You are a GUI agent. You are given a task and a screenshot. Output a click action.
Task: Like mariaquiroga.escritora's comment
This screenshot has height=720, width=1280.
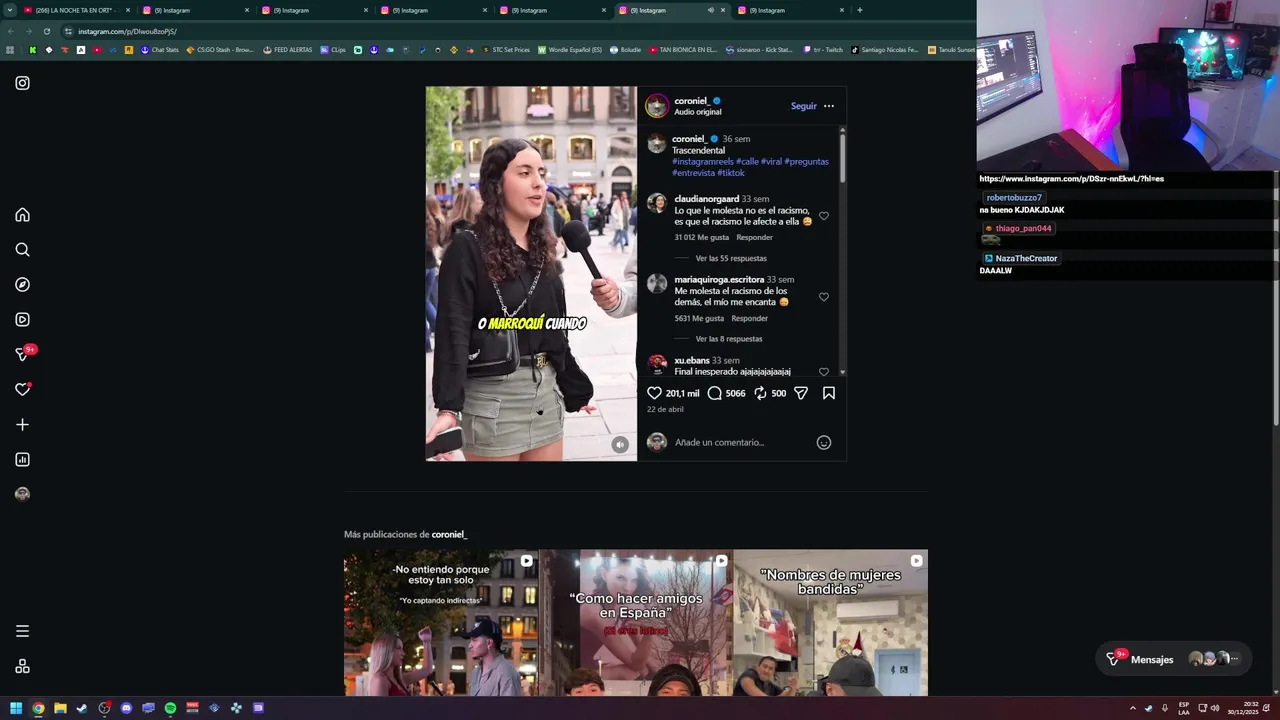click(x=824, y=297)
